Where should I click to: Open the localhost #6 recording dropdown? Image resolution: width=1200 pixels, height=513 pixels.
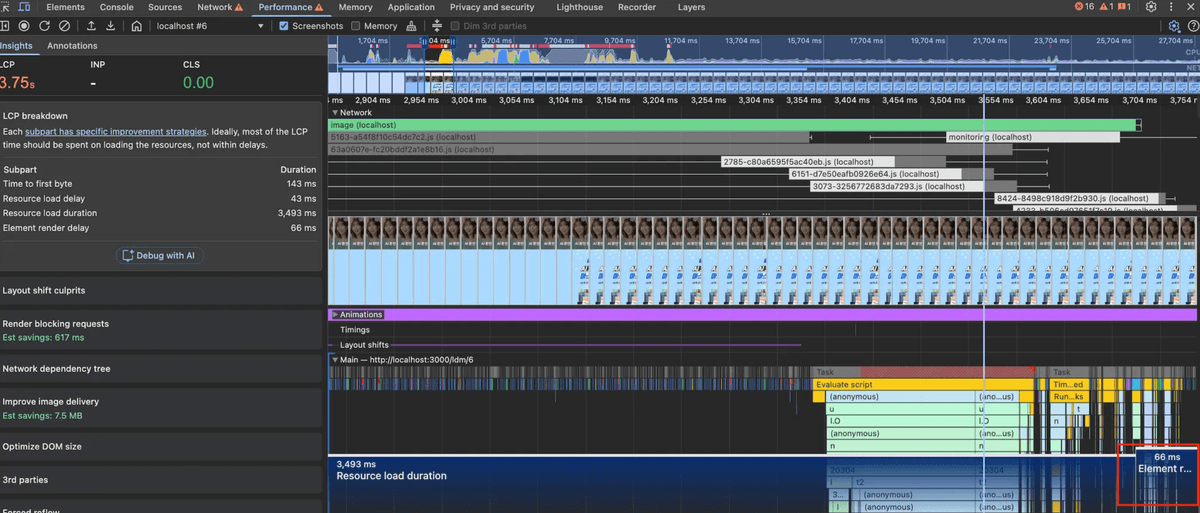click(x=208, y=26)
